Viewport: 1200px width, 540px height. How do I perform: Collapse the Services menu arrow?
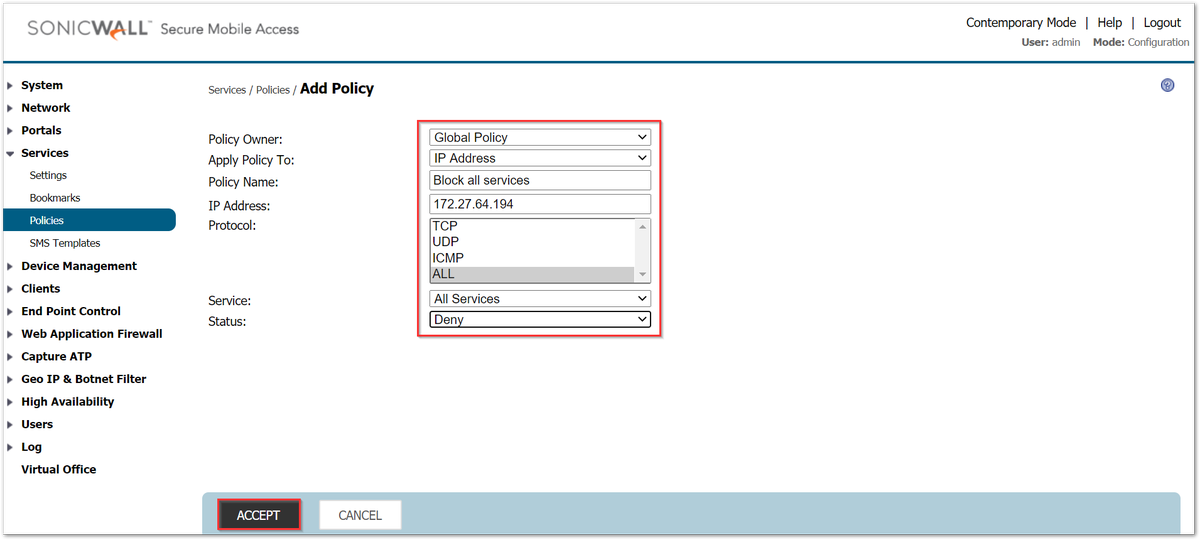pos(10,154)
